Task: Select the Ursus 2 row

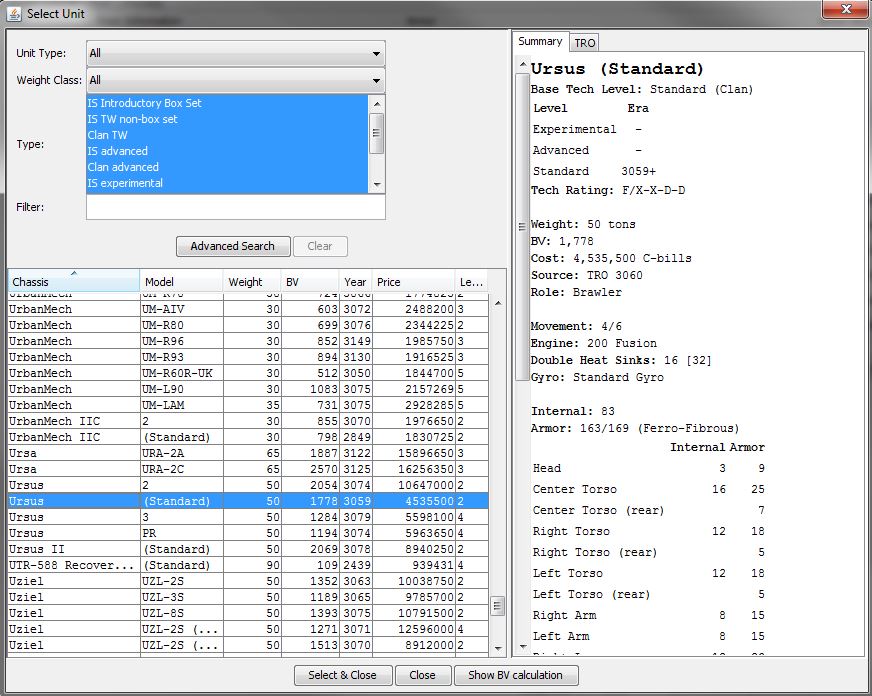Action: coord(248,485)
